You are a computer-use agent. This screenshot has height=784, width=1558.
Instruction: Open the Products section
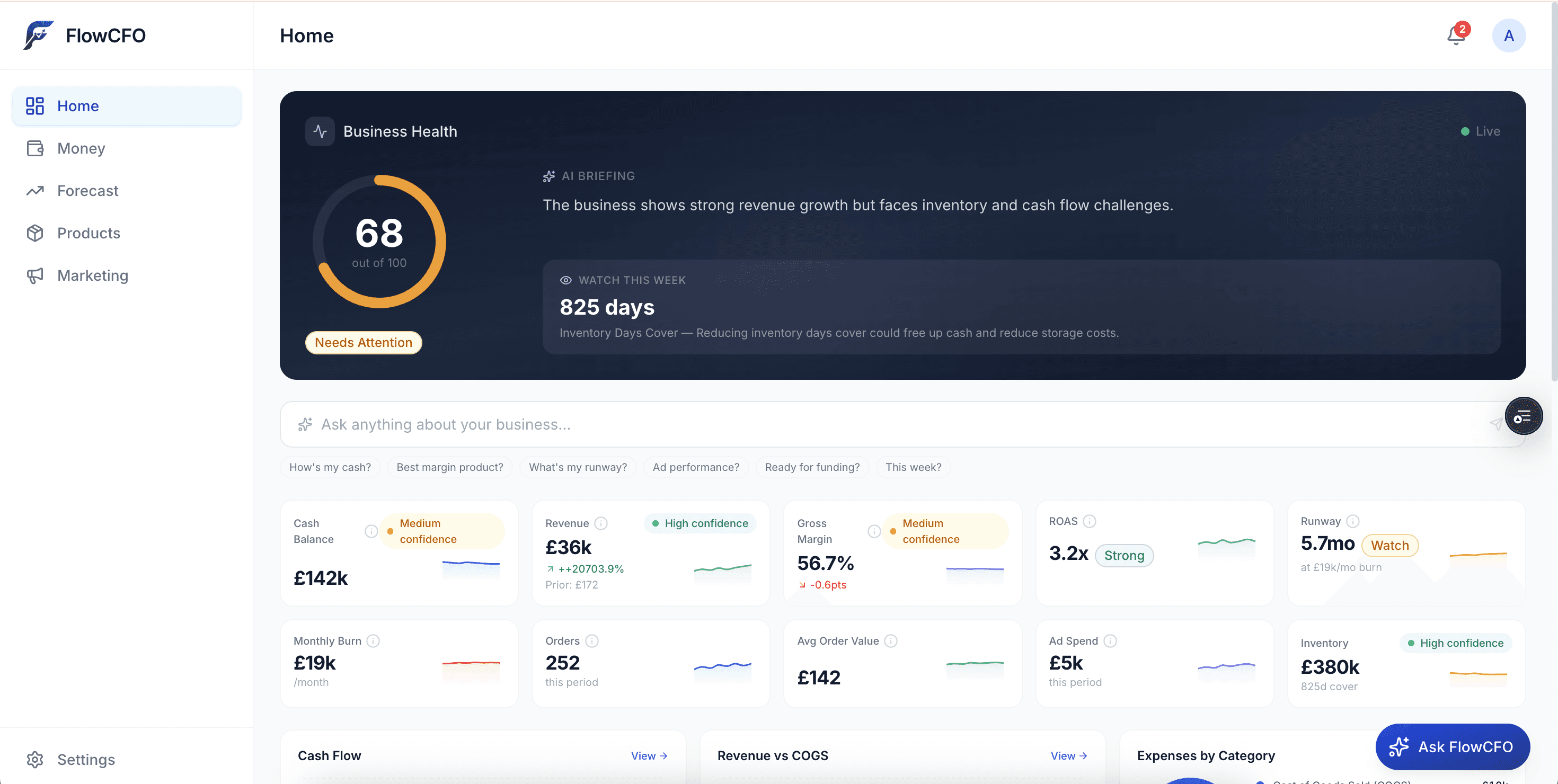point(127,233)
